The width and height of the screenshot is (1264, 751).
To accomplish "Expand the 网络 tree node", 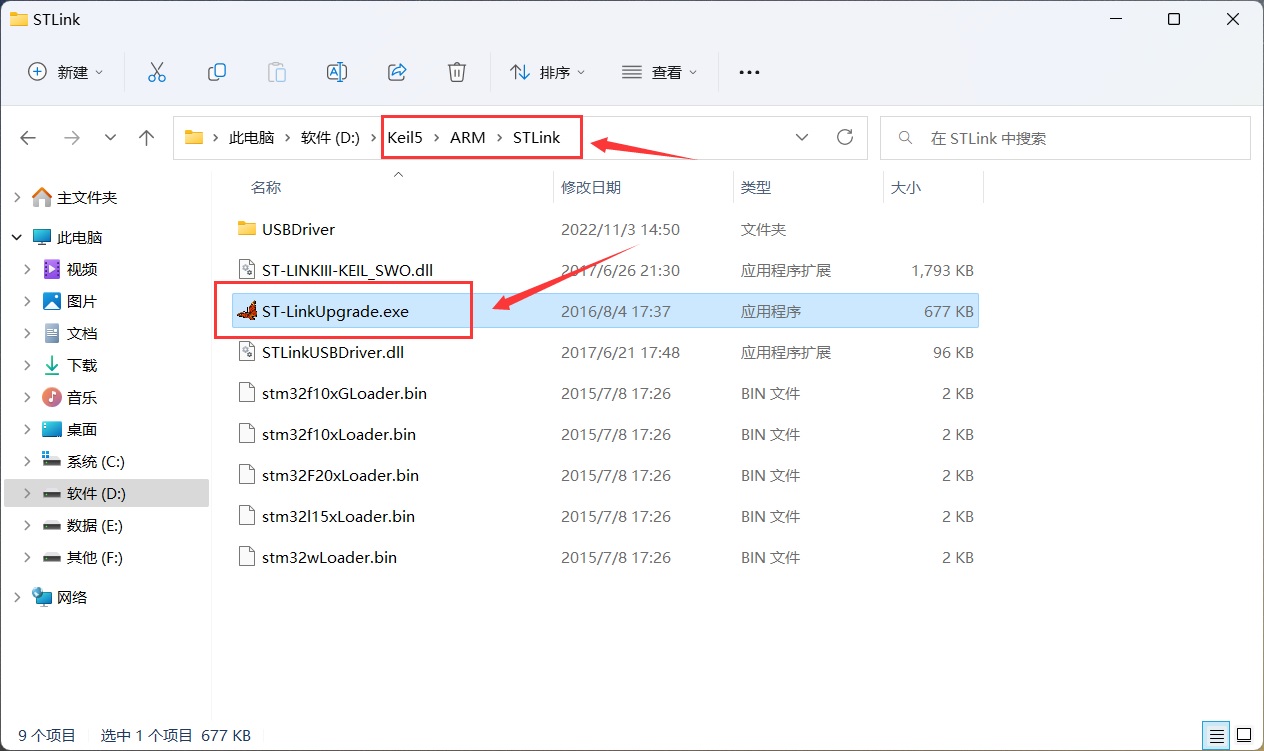I will (17, 597).
